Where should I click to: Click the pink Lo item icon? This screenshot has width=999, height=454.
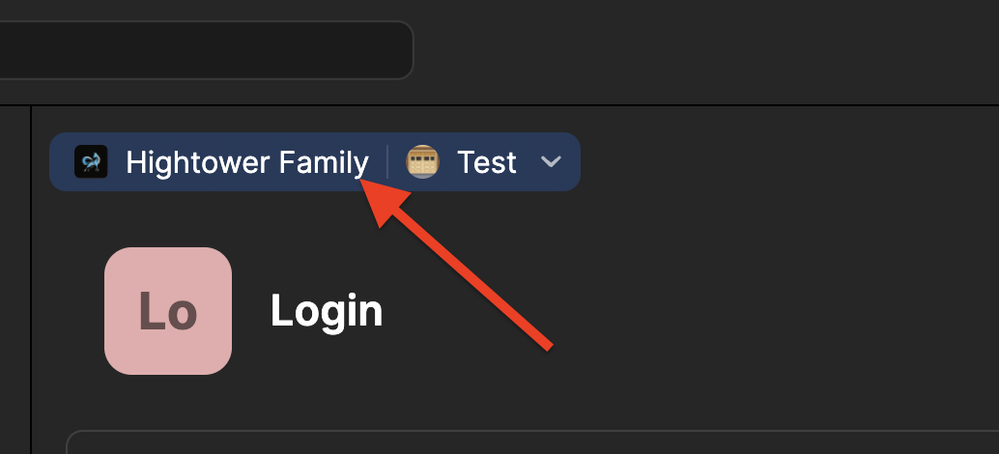[x=168, y=311]
